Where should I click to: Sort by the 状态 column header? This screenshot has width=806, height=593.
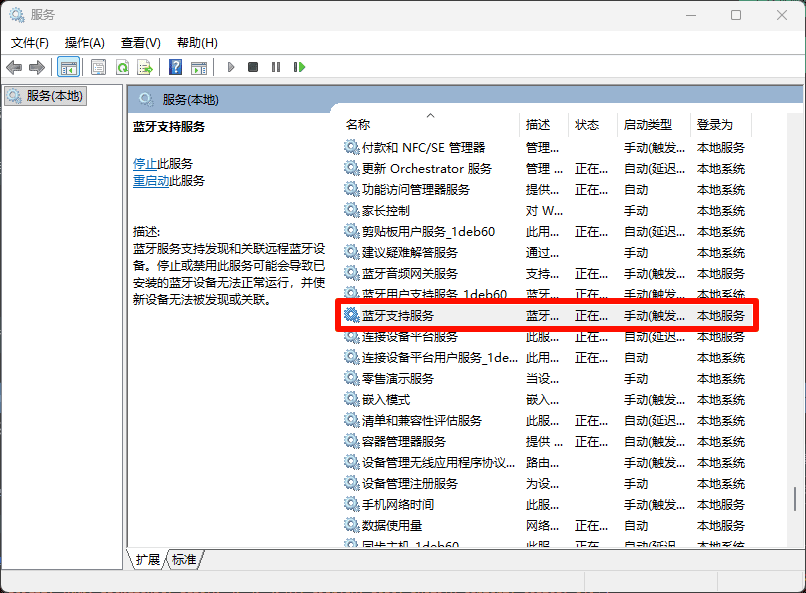click(593, 124)
